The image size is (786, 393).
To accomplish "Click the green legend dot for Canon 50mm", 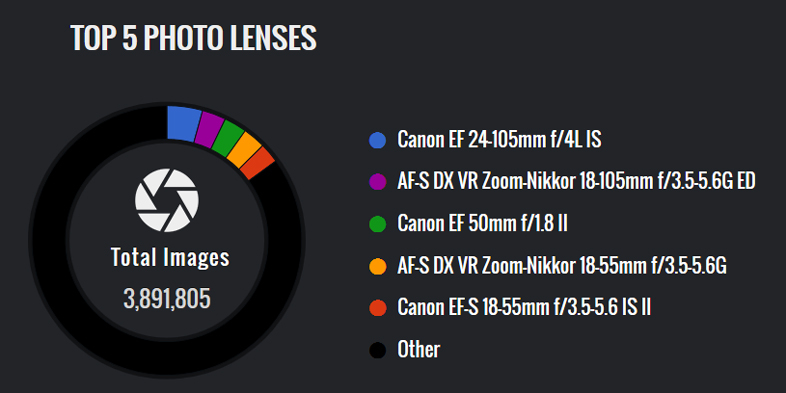I will (377, 224).
